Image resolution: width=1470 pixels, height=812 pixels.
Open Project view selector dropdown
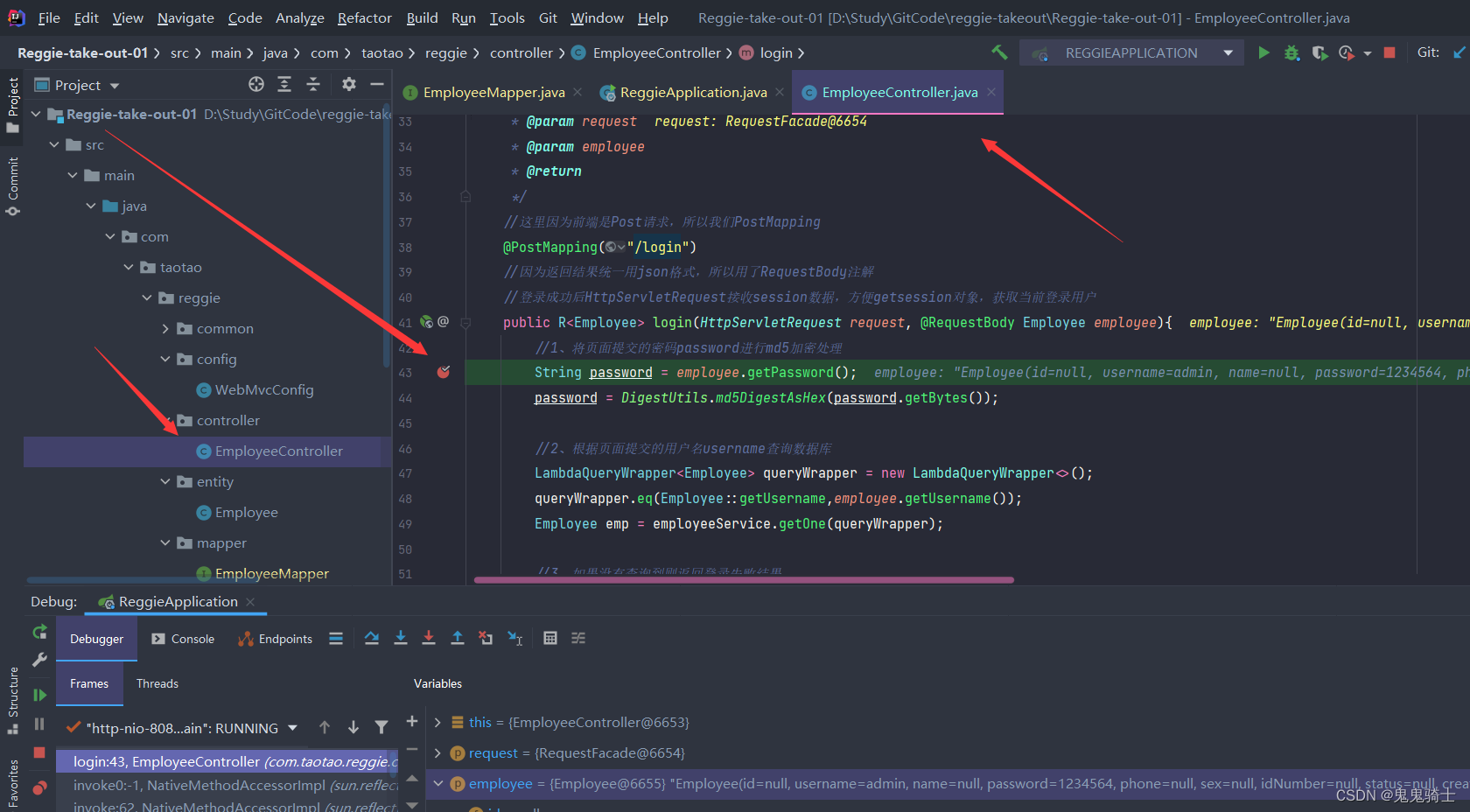(x=115, y=86)
